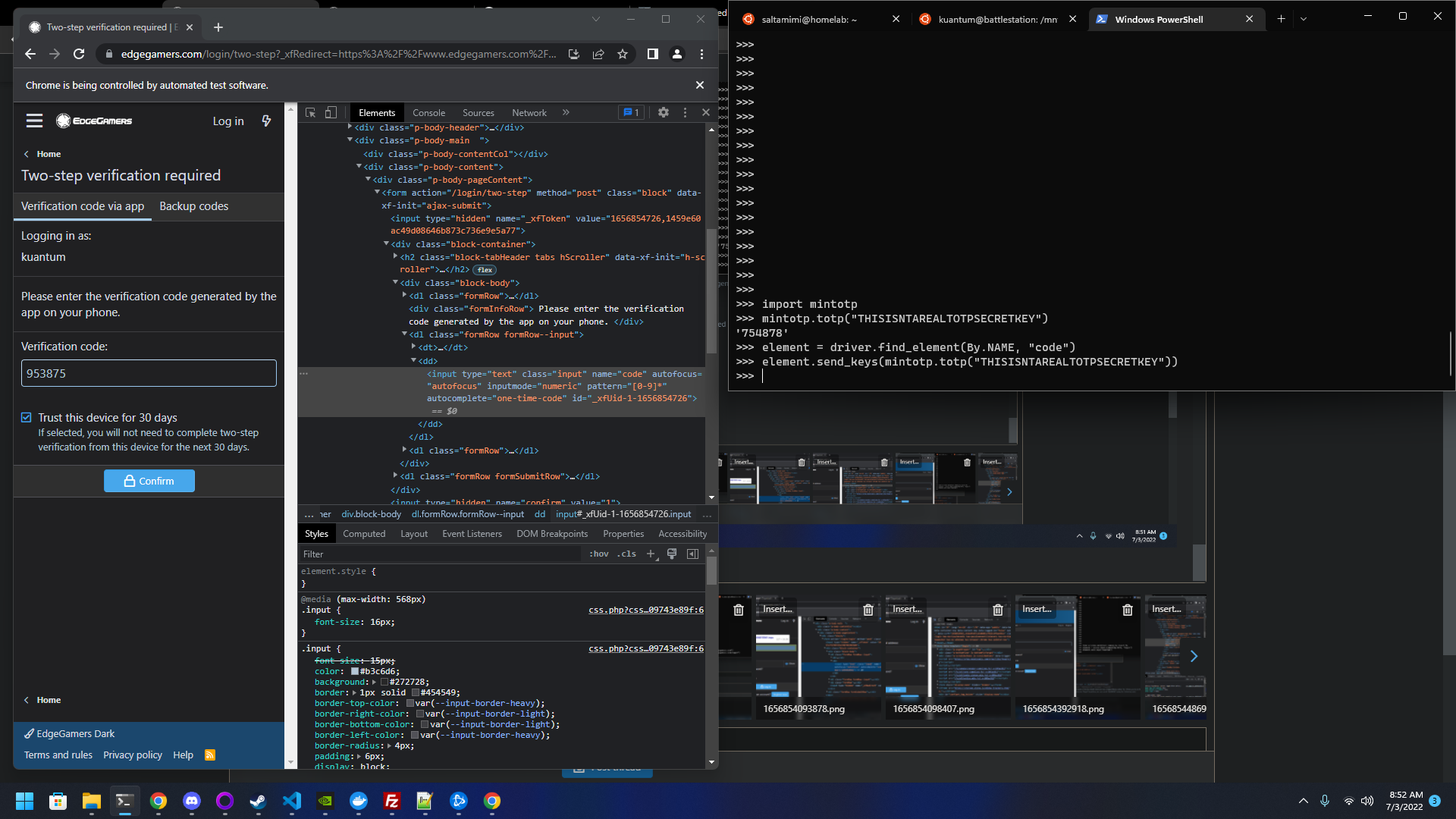
Task: Click the share icon in the address bar
Action: 598,54
